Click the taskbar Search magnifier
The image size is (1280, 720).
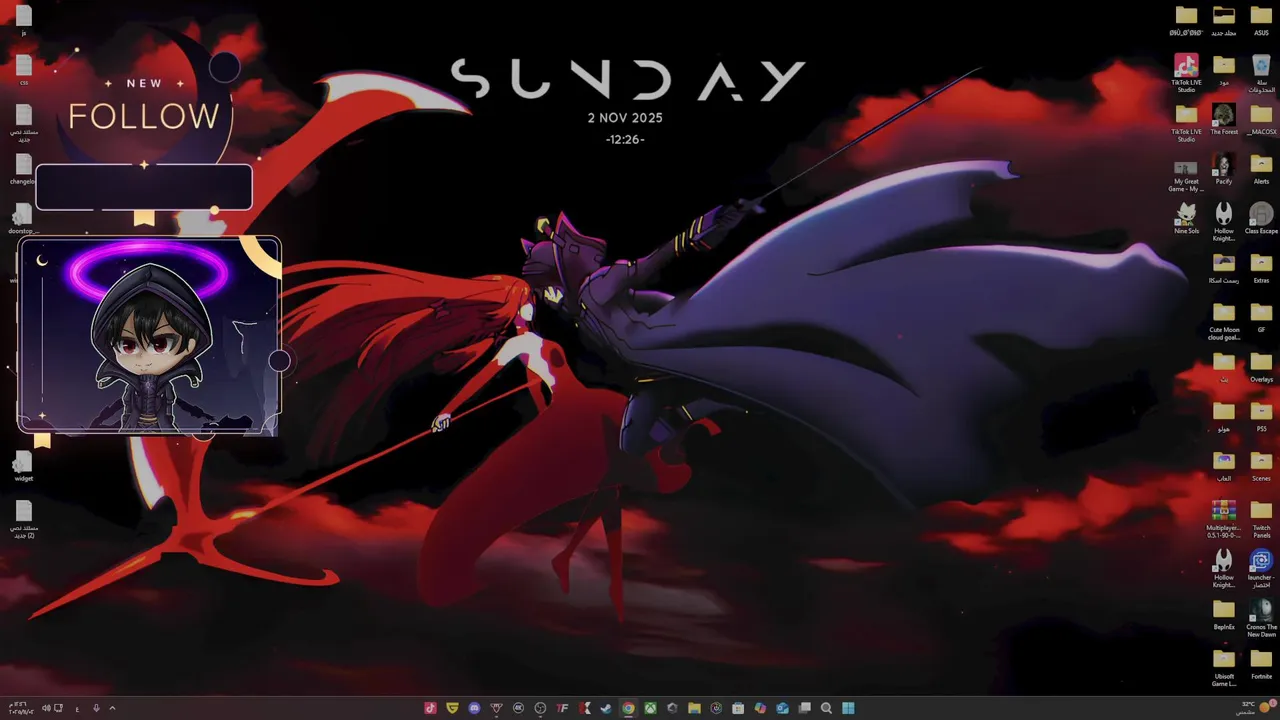pyautogui.click(x=826, y=708)
